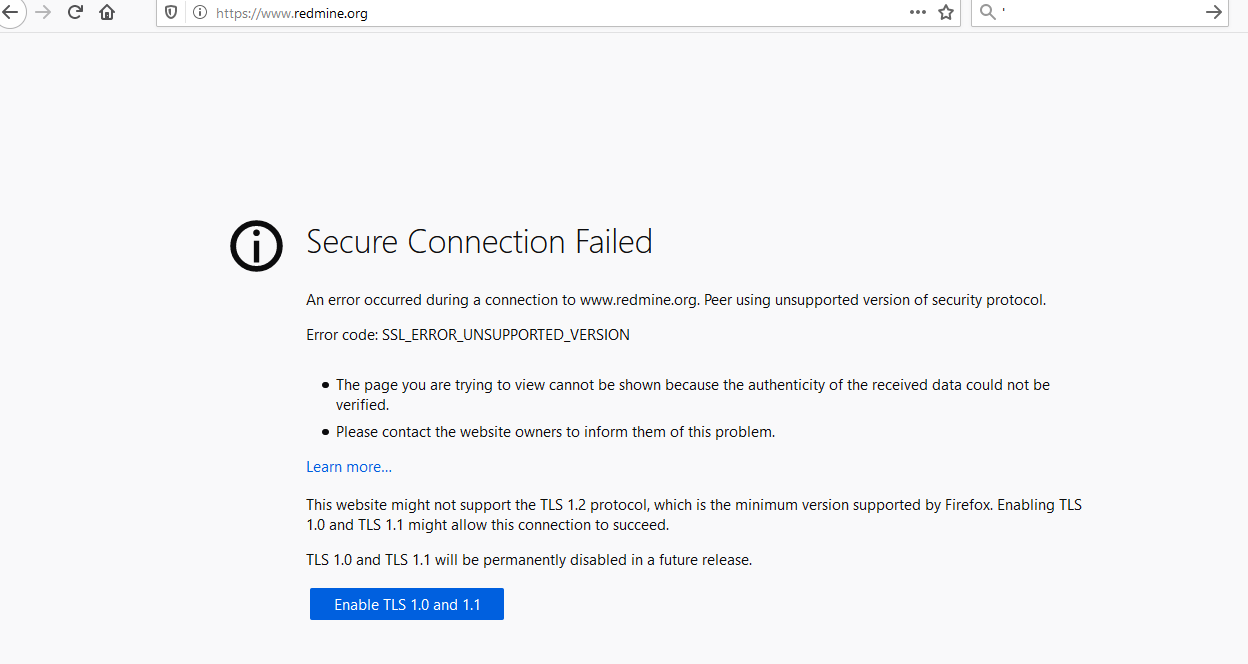The width and height of the screenshot is (1248, 664).
Task: Click the Secure Connection Failed heading
Action: click(479, 242)
